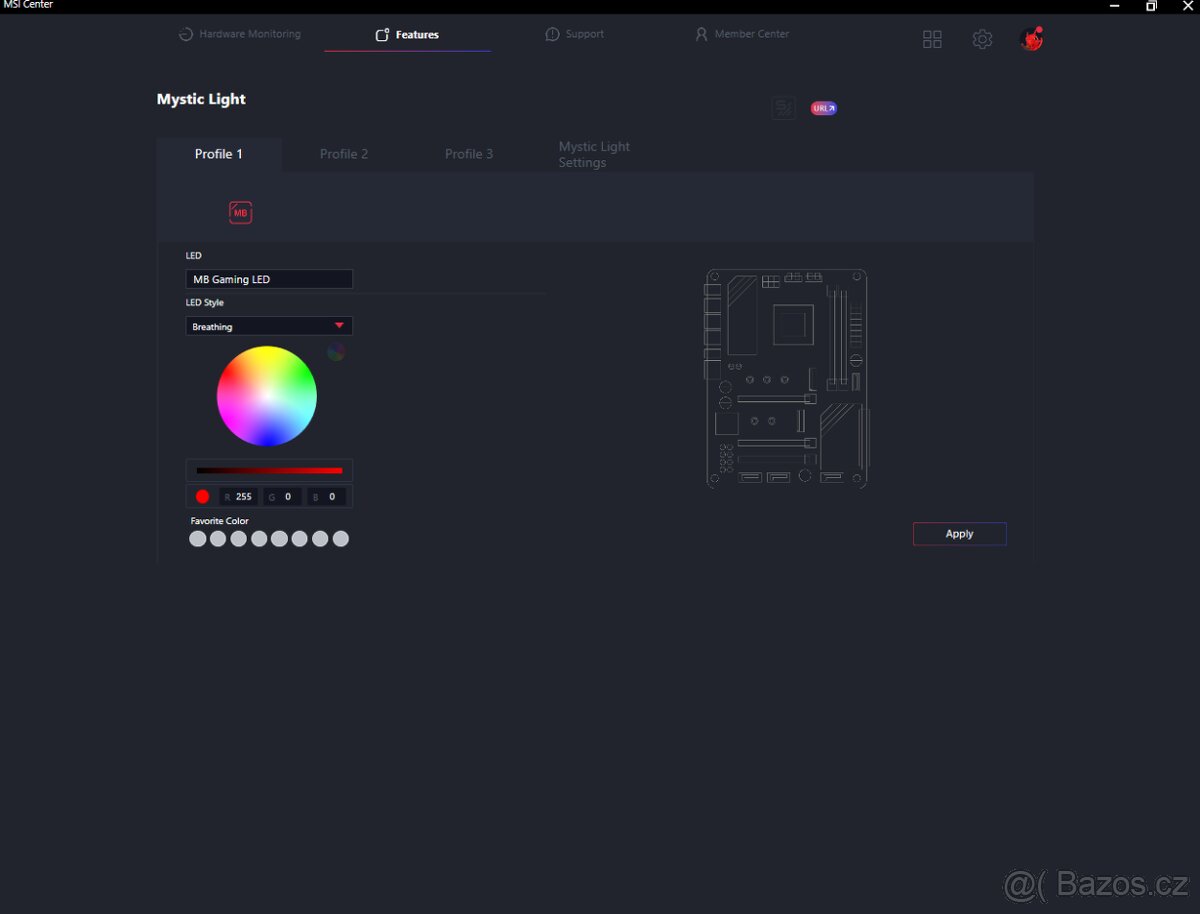Screen dimensions: 1200x914
Task: Select the last Favorite Color slot
Action: pos(341,538)
